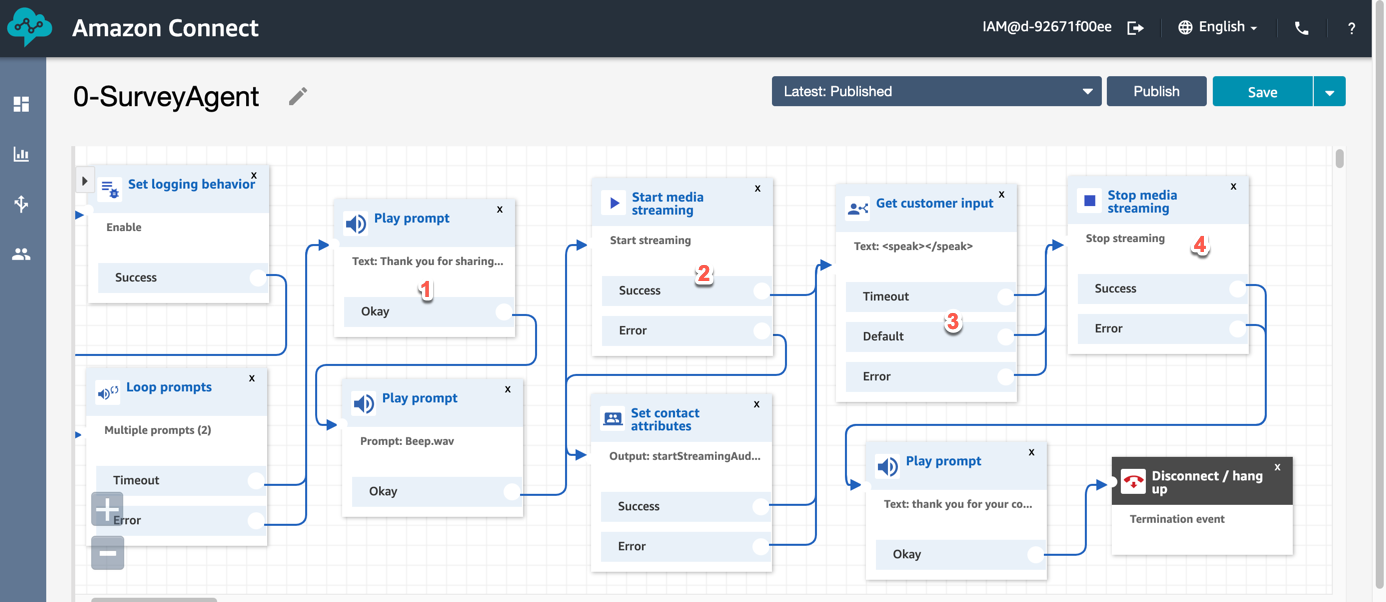This screenshot has width=1386, height=602.
Task: Click the Stop media streaming square icon
Action: pyautogui.click(x=1090, y=201)
